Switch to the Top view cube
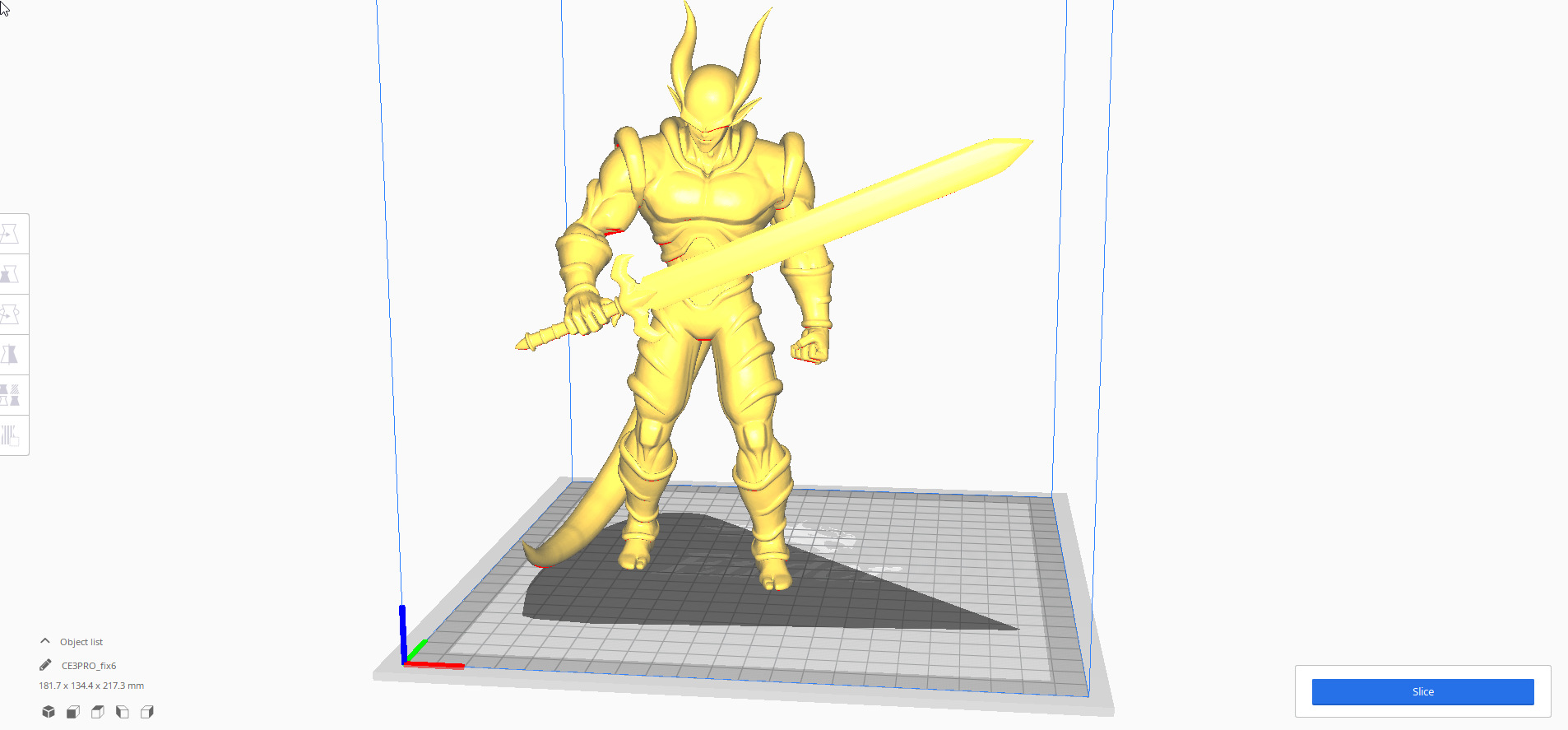The image size is (1568, 730). [98, 712]
